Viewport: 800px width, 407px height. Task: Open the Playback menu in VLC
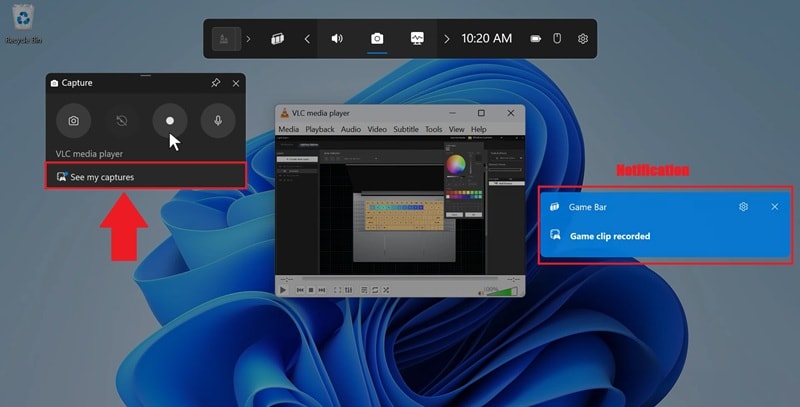[320, 129]
